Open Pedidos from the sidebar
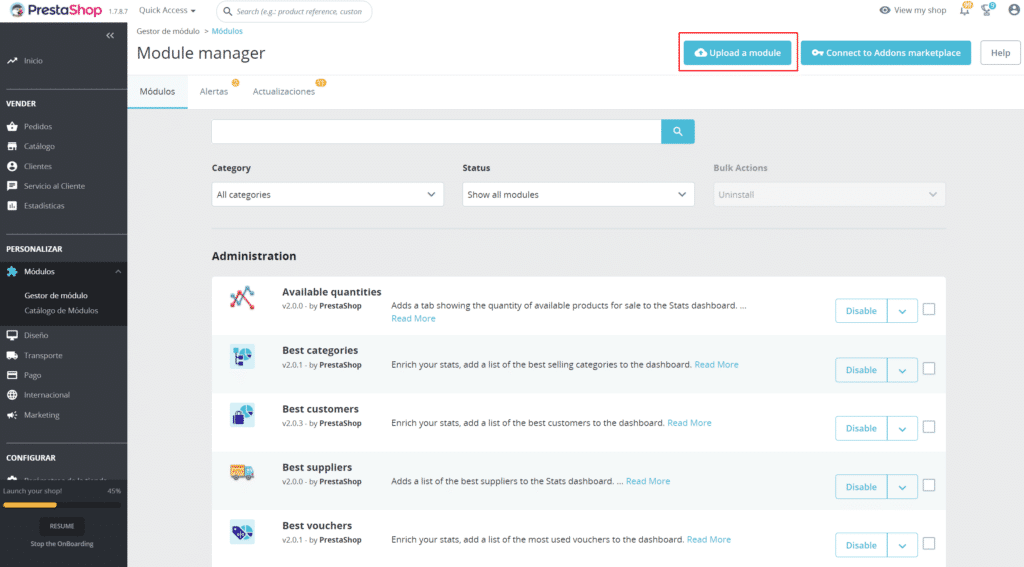Viewport: 1024px width, 567px height. coord(38,127)
